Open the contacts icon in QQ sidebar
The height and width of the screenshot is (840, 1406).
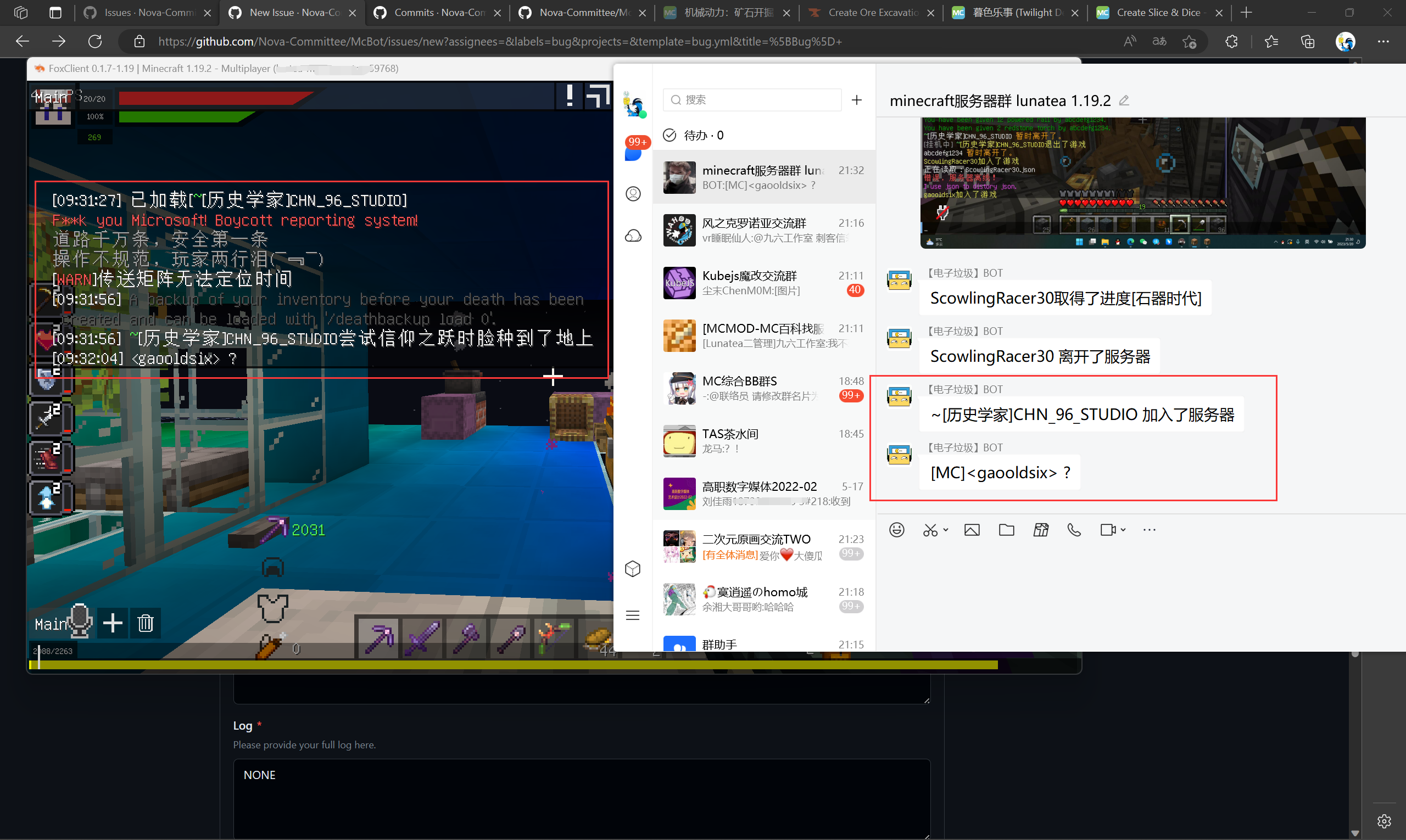[x=633, y=194]
